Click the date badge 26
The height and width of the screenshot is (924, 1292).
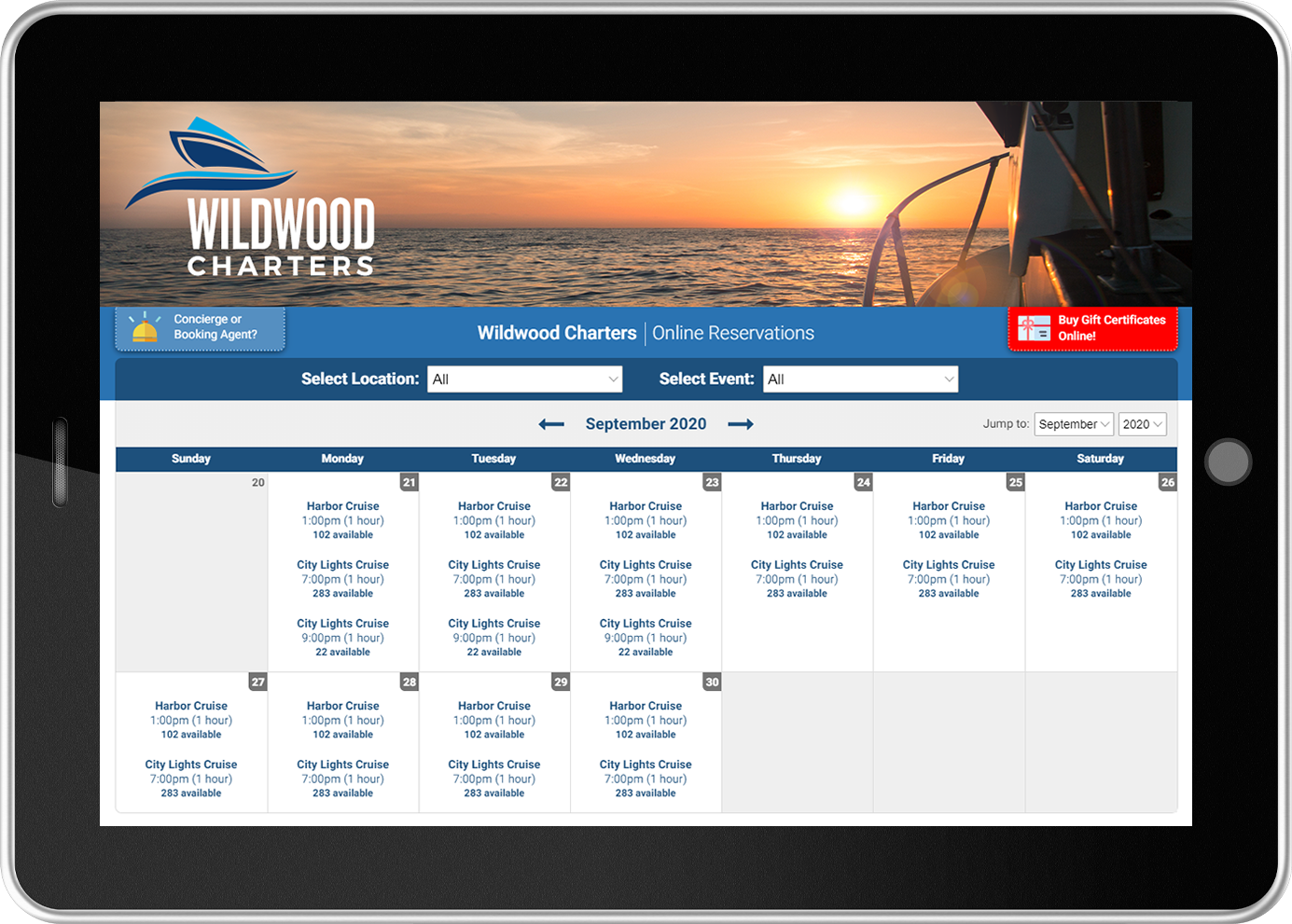[x=1168, y=482]
